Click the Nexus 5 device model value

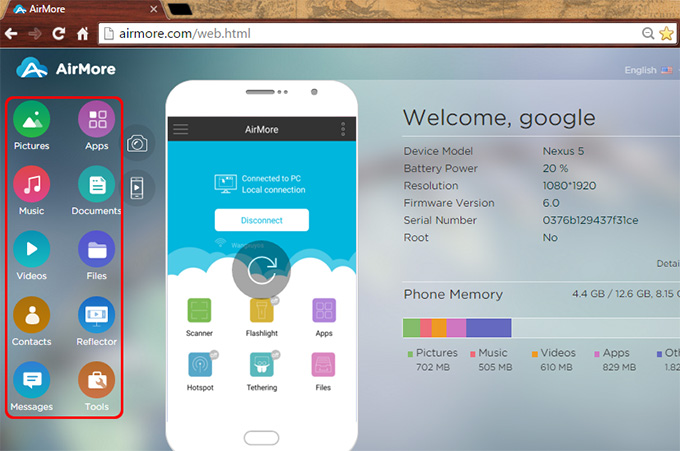tap(563, 151)
